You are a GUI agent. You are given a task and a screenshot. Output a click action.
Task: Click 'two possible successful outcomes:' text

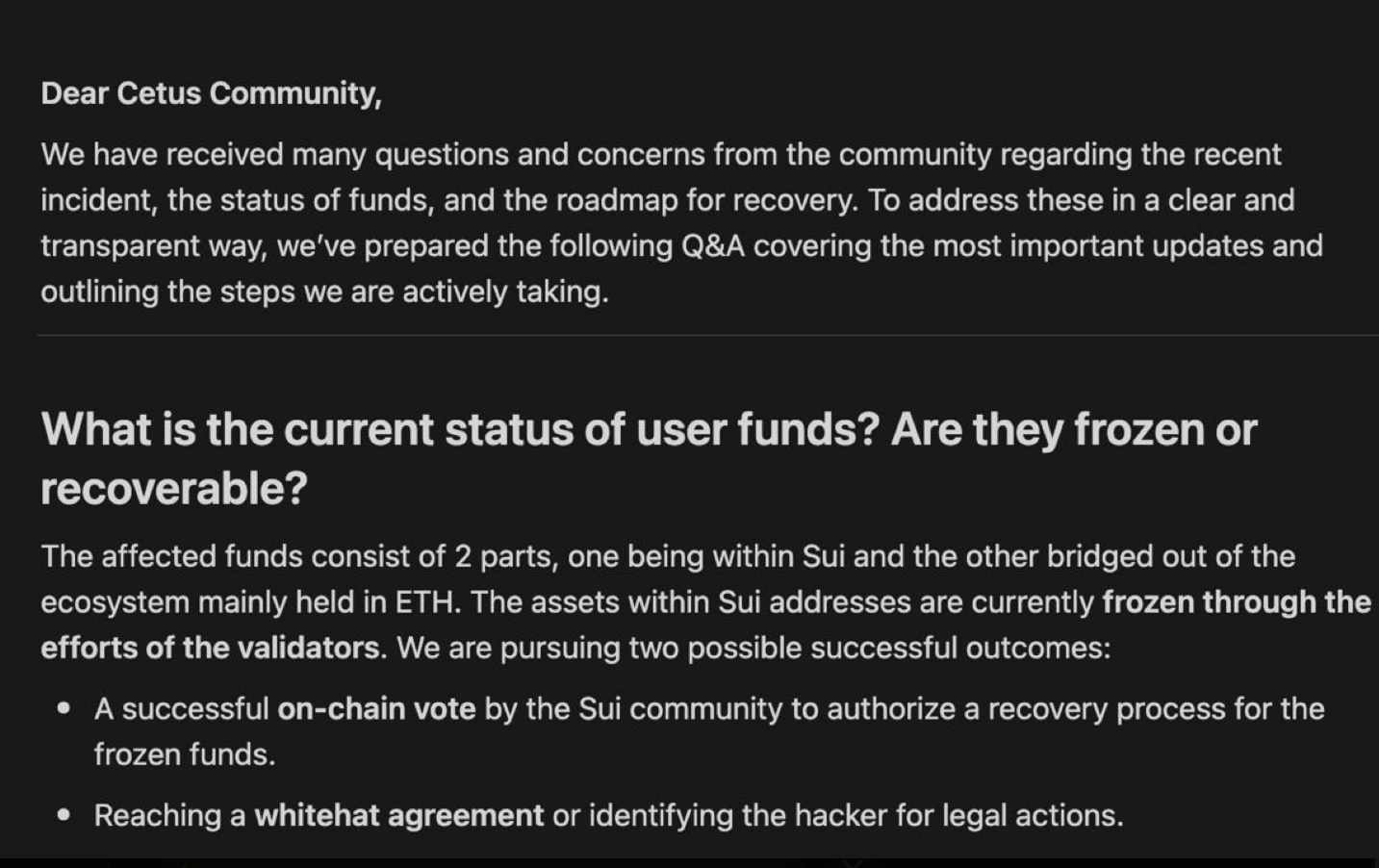click(863, 648)
